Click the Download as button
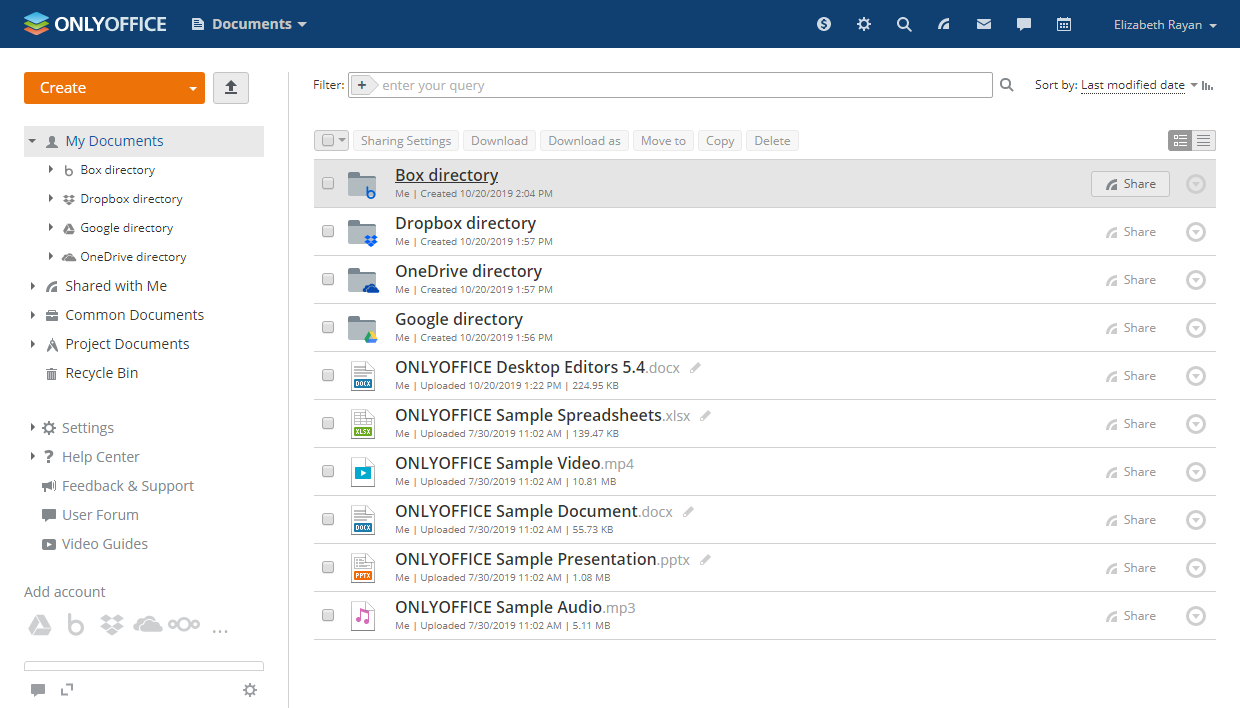 584,141
